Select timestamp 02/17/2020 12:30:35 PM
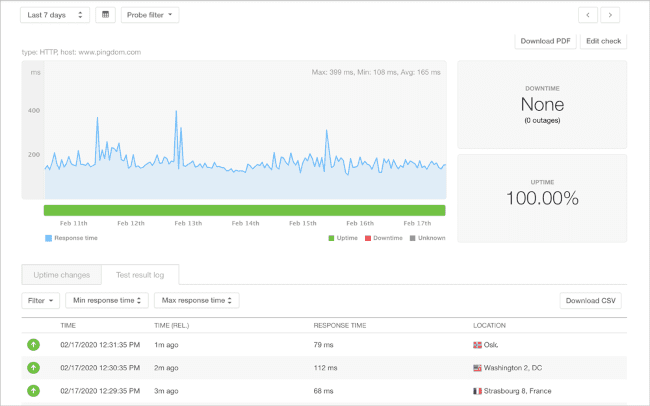The height and width of the screenshot is (406, 650). [100, 368]
